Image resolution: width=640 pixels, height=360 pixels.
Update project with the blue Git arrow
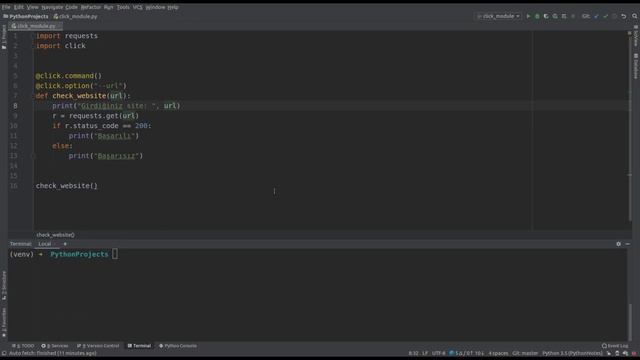596,16
